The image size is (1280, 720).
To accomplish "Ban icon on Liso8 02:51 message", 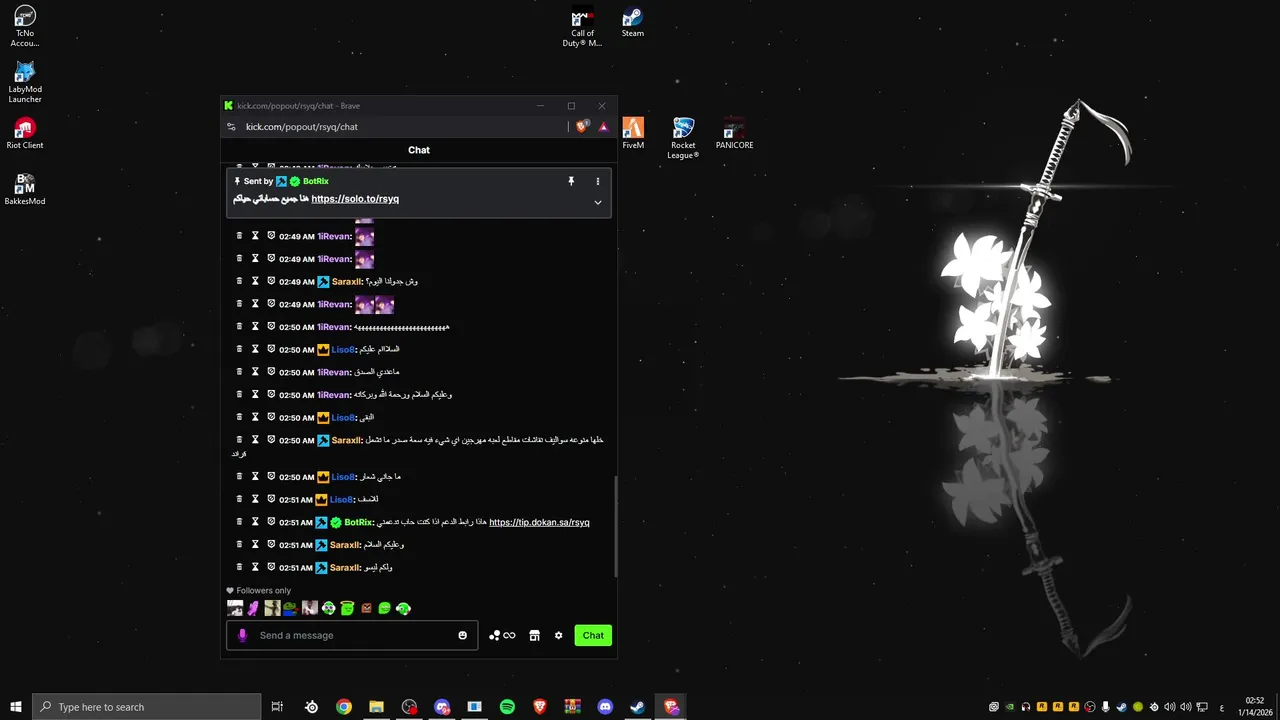I will (x=271, y=499).
